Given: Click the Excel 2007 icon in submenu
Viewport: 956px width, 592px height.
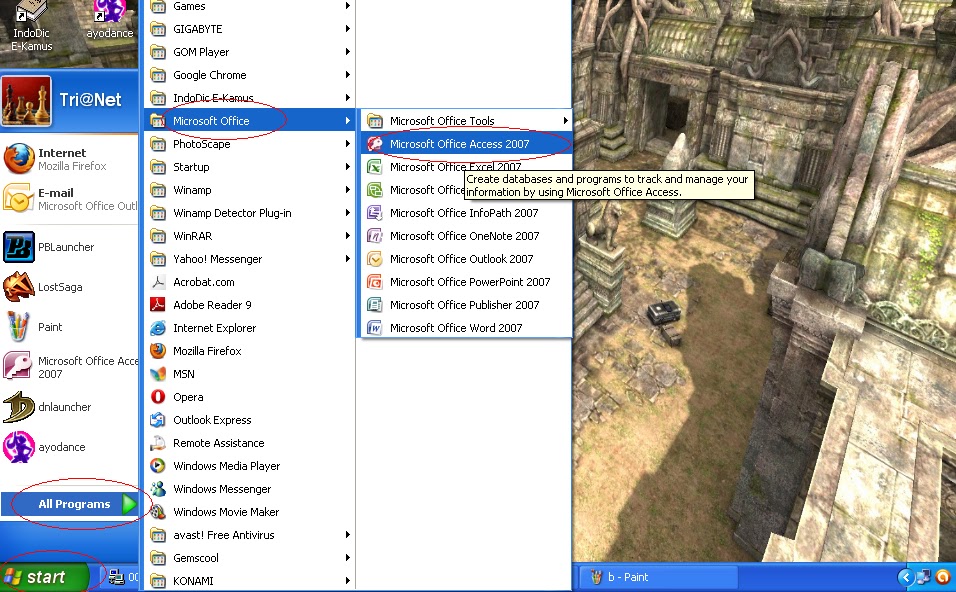Looking at the screenshot, I should point(374,167).
